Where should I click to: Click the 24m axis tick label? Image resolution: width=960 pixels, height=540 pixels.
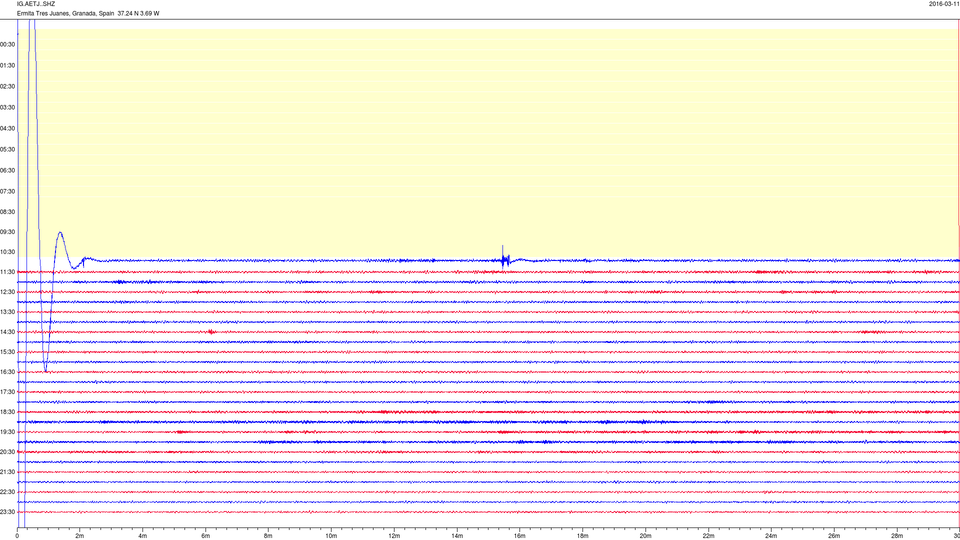coord(771,536)
